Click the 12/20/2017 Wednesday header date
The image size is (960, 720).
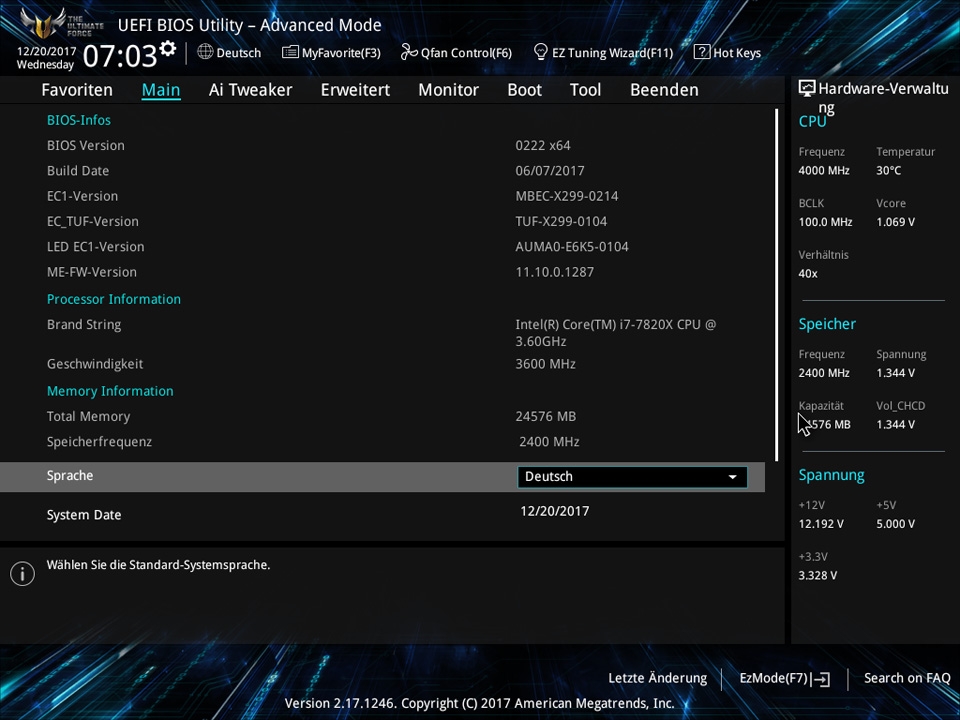(x=46, y=58)
